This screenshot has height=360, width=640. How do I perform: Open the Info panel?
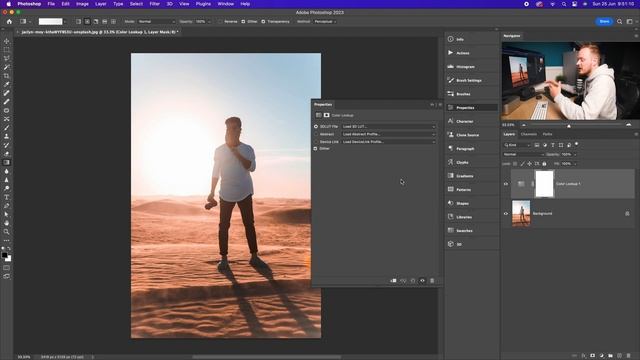point(471,39)
